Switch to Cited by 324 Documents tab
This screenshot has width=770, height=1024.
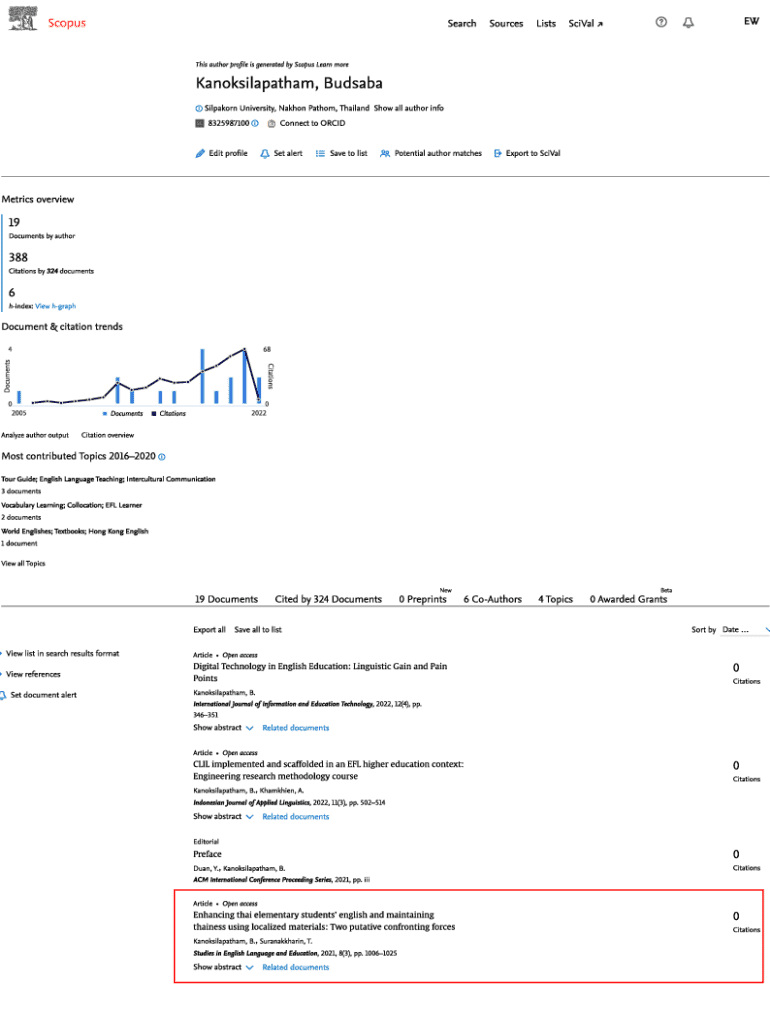coord(328,599)
